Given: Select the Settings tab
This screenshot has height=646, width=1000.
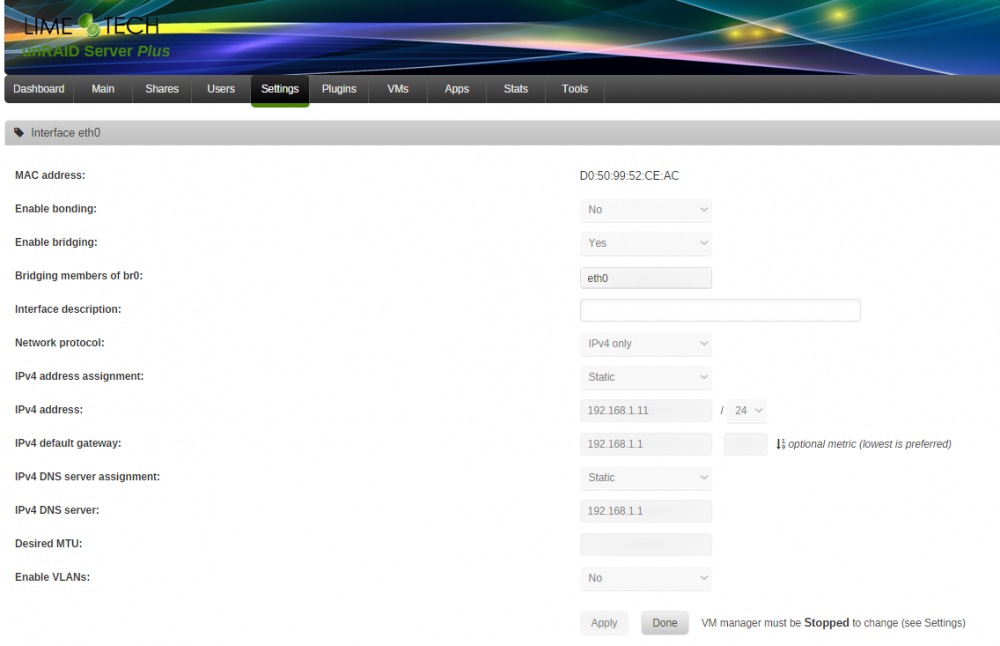Looking at the screenshot, I should coord(280,90).
